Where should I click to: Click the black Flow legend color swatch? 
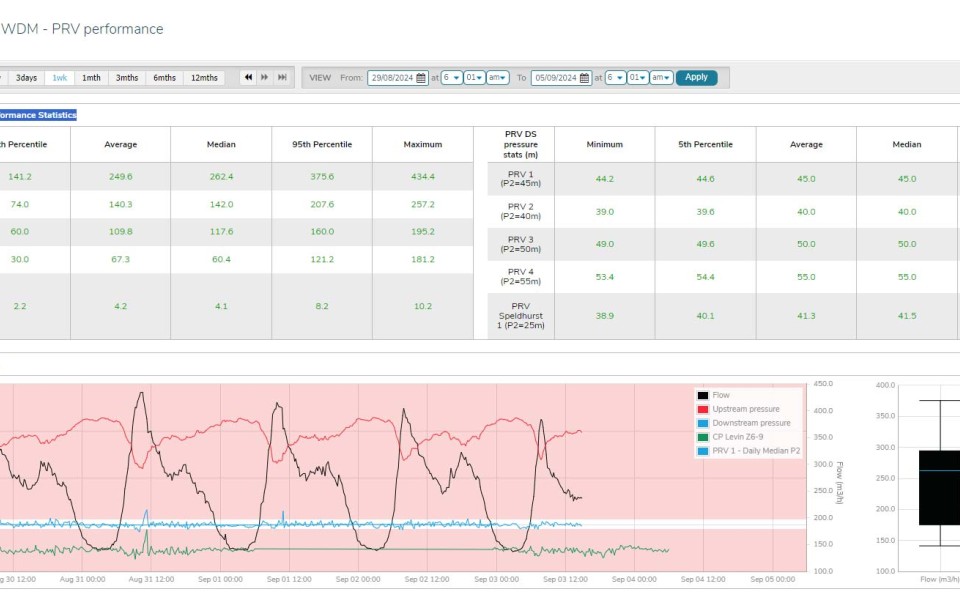[703, 396]
